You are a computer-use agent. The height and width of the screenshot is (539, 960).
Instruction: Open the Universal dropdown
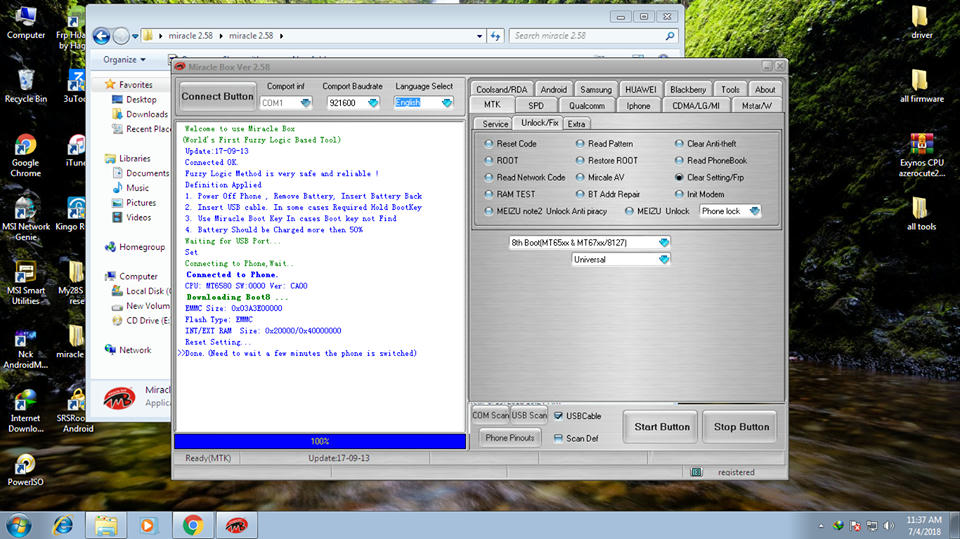point(664,260)
